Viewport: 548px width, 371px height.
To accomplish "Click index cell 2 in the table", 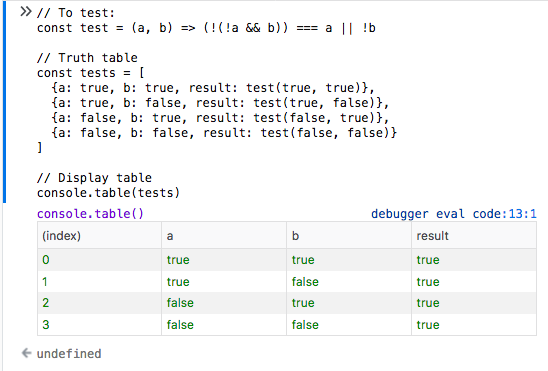I will (99, 303).
